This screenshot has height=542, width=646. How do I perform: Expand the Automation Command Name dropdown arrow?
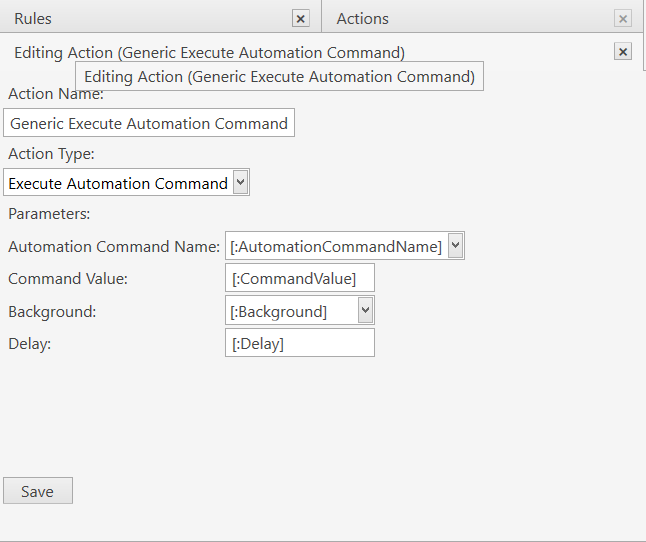point(456,245)
